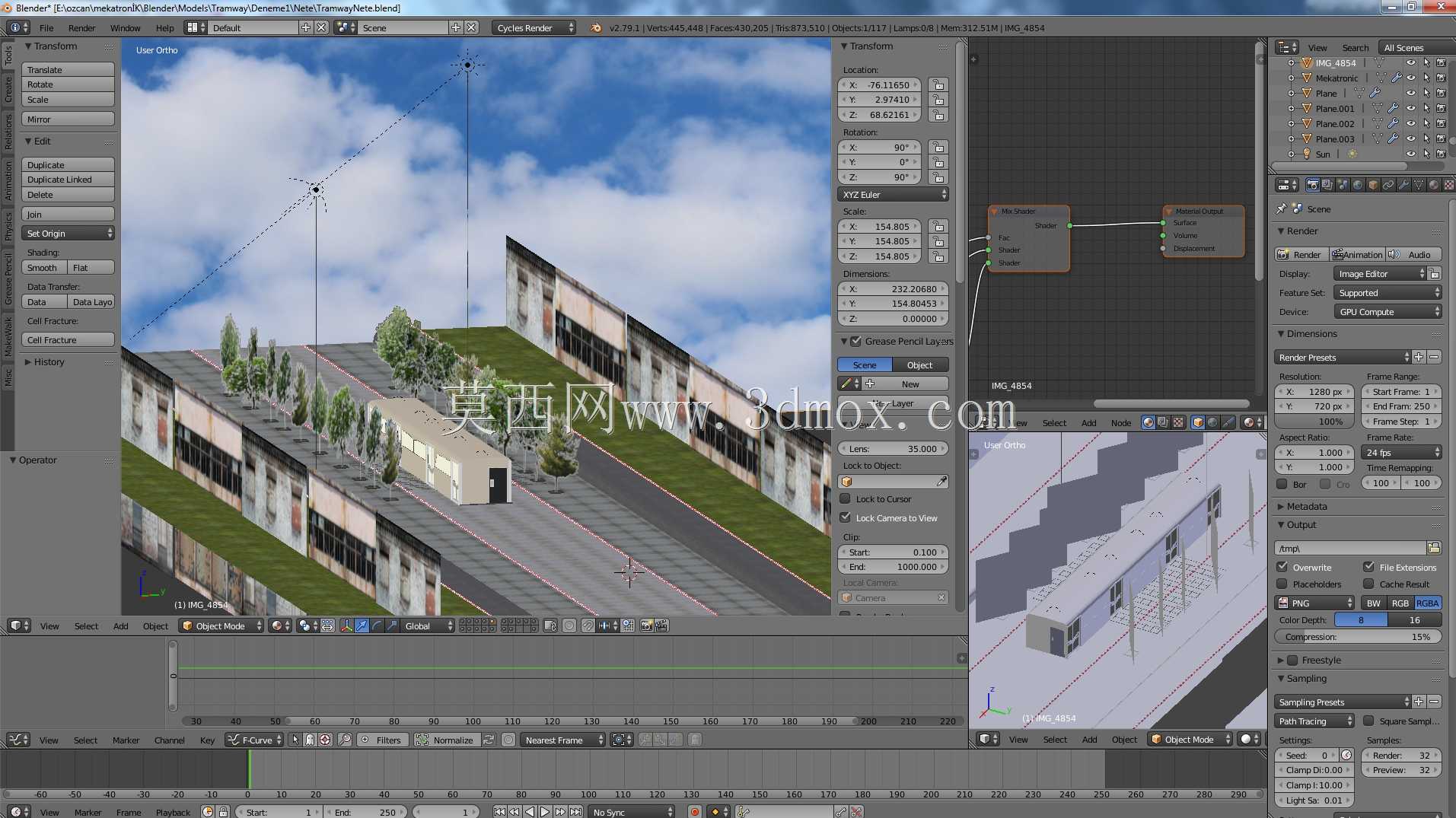The image size is (1456, 818).
Task: Jump to the last frame in timeline
Action: 576,812
